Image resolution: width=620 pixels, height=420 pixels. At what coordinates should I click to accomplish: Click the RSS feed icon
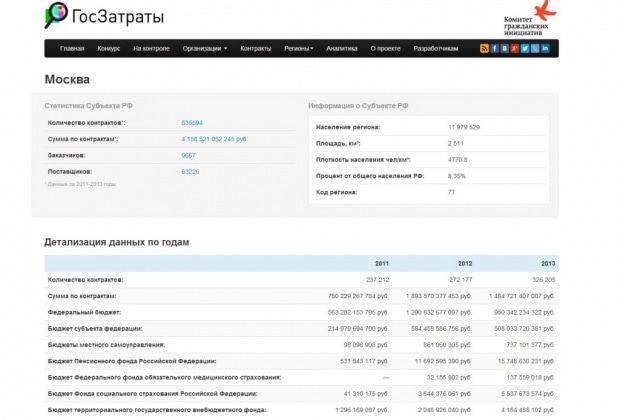(484, 48)
